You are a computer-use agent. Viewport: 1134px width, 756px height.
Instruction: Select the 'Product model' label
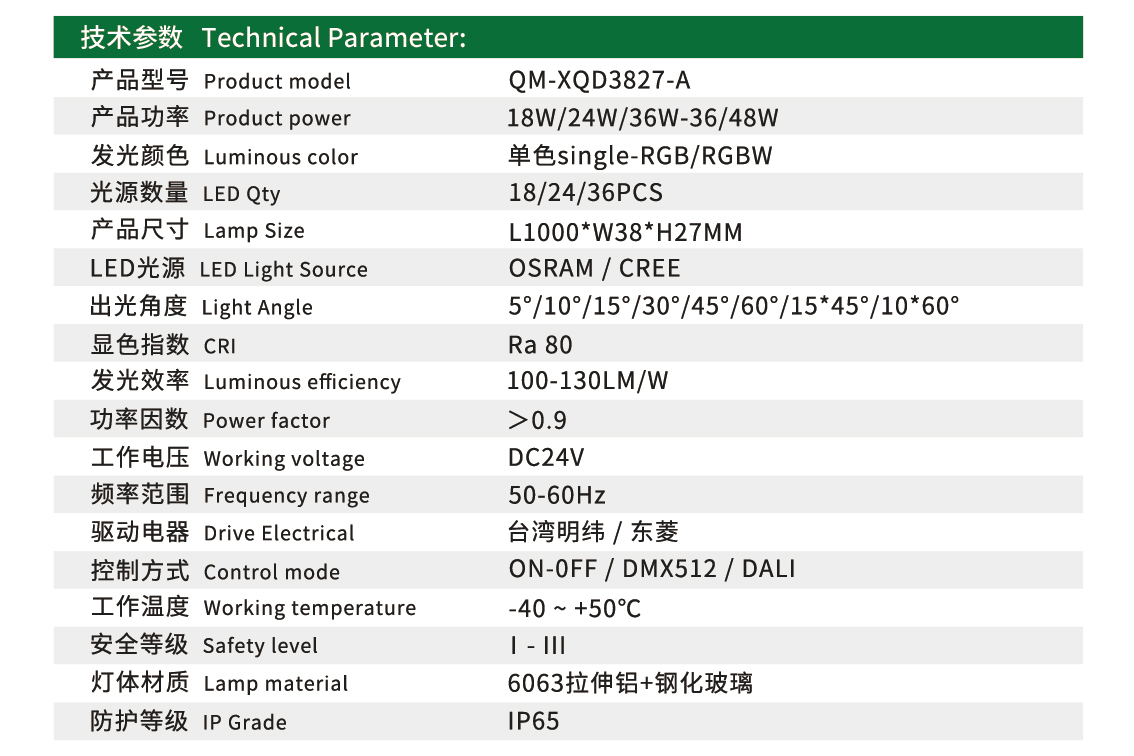point(277,82)
